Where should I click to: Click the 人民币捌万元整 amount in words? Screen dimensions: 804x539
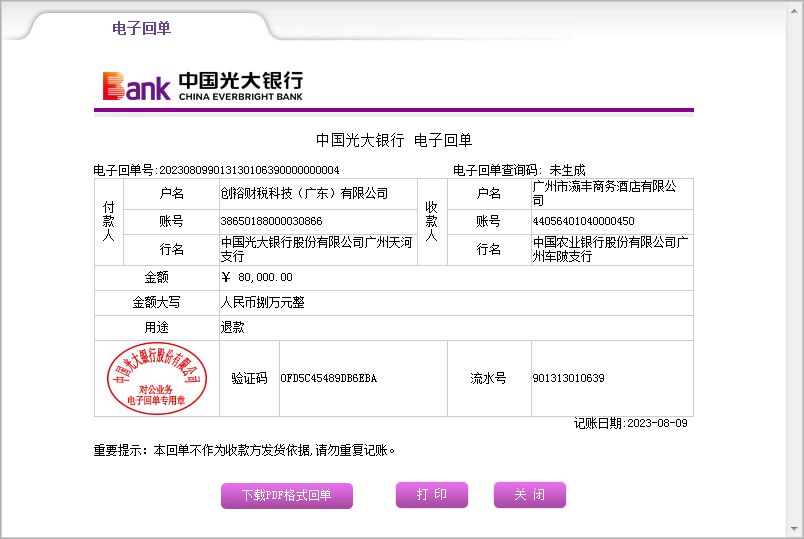263,302
